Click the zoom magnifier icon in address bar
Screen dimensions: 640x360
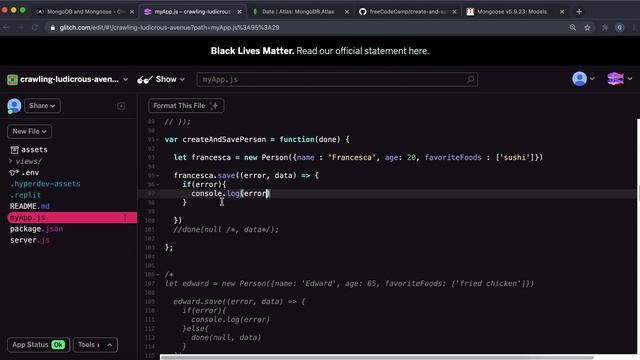point(573,27)
